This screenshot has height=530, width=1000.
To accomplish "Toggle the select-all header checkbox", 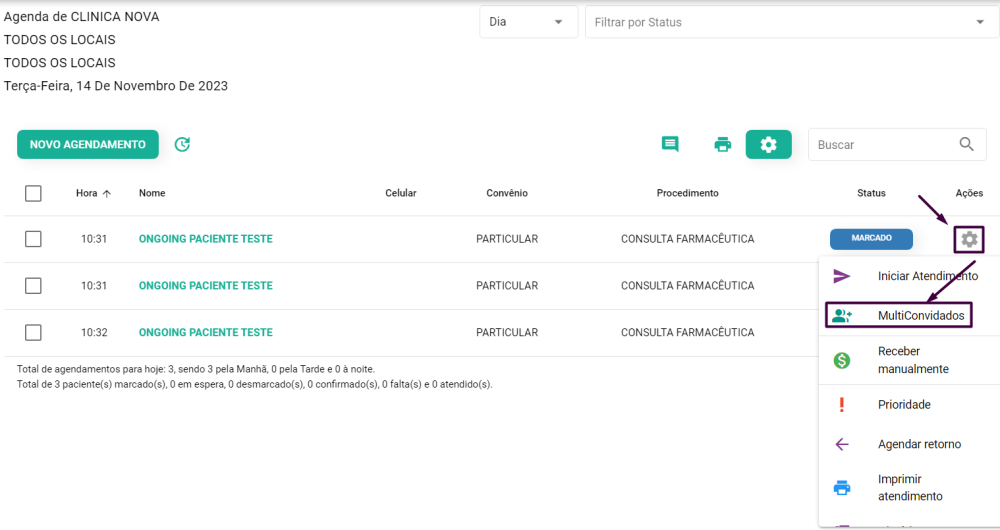I will (x=33, y=193).
